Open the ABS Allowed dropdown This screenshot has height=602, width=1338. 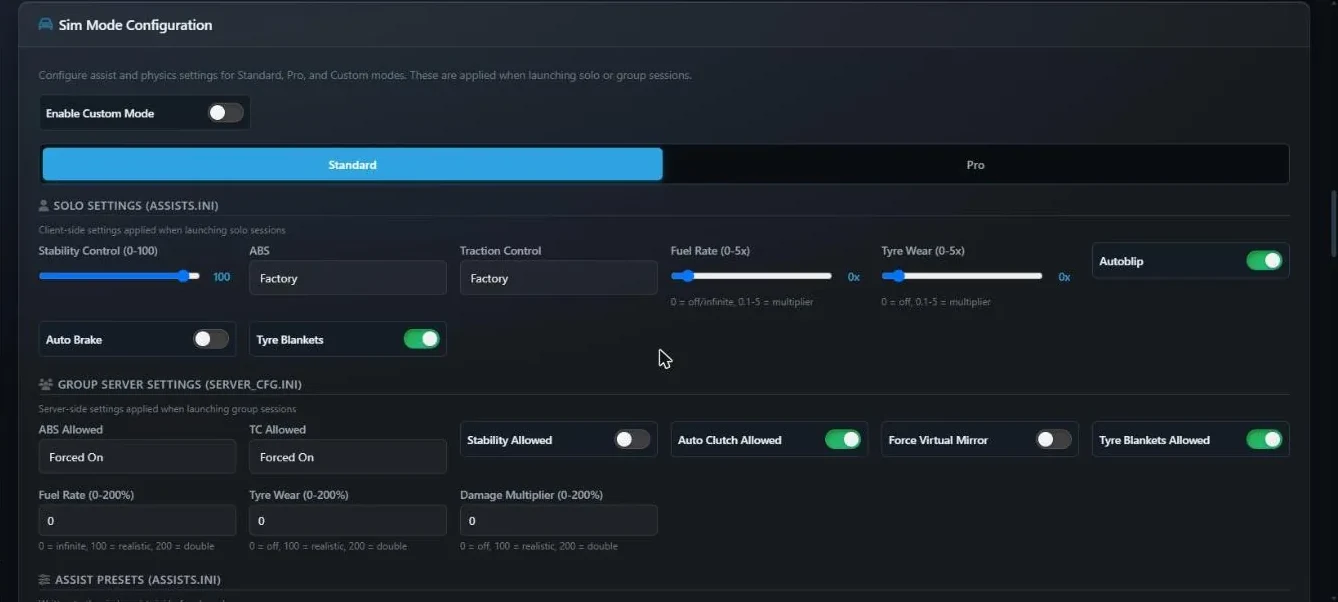tap(137, 457)
